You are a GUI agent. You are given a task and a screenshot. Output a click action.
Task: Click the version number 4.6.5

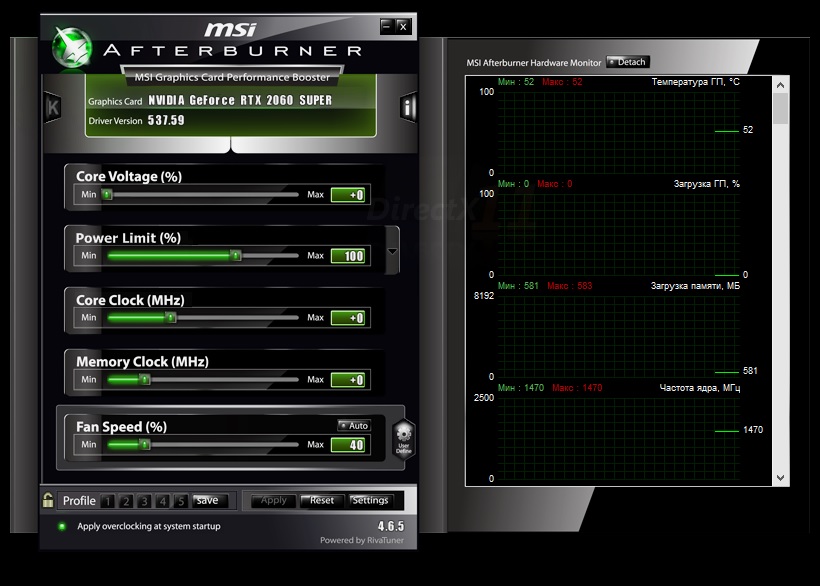coord(391,526)
